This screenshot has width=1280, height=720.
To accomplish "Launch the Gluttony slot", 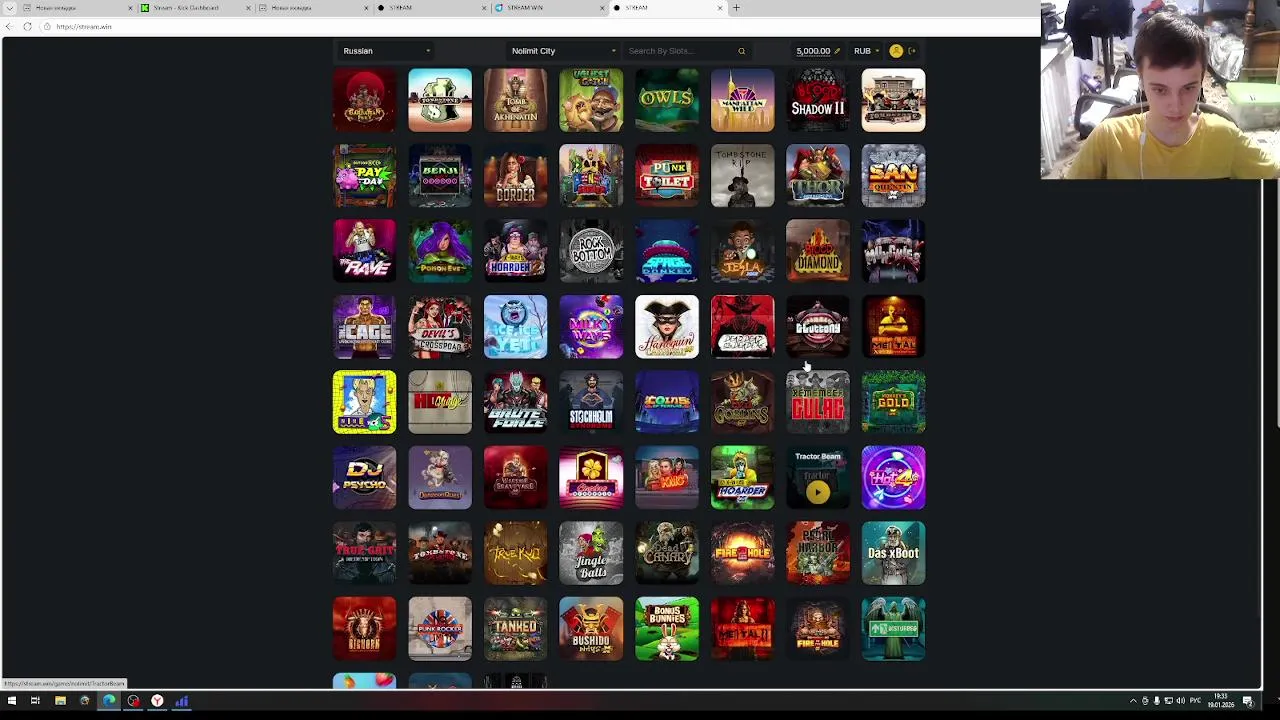I will 818,327.
